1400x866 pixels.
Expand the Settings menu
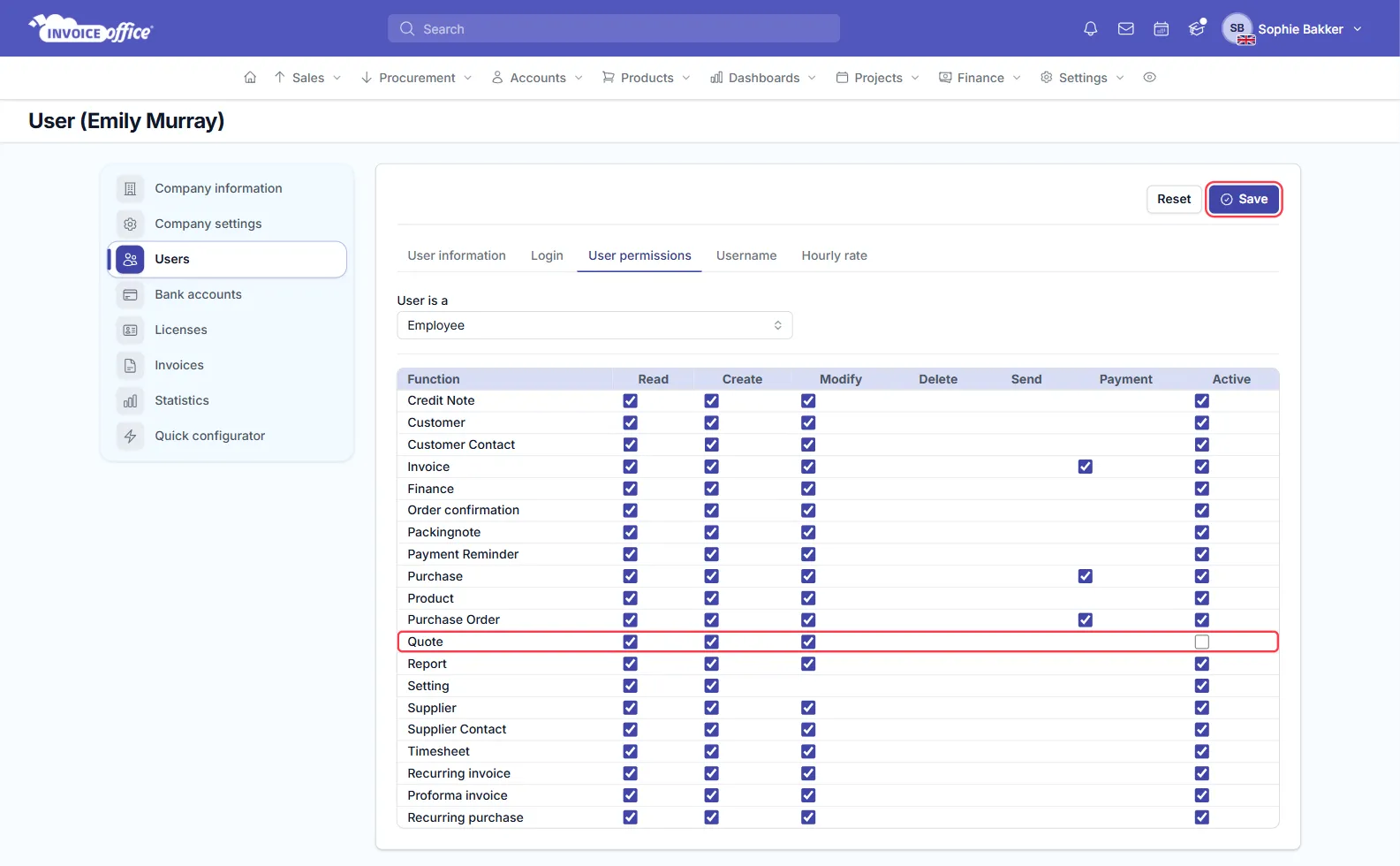coord(1082,78)
